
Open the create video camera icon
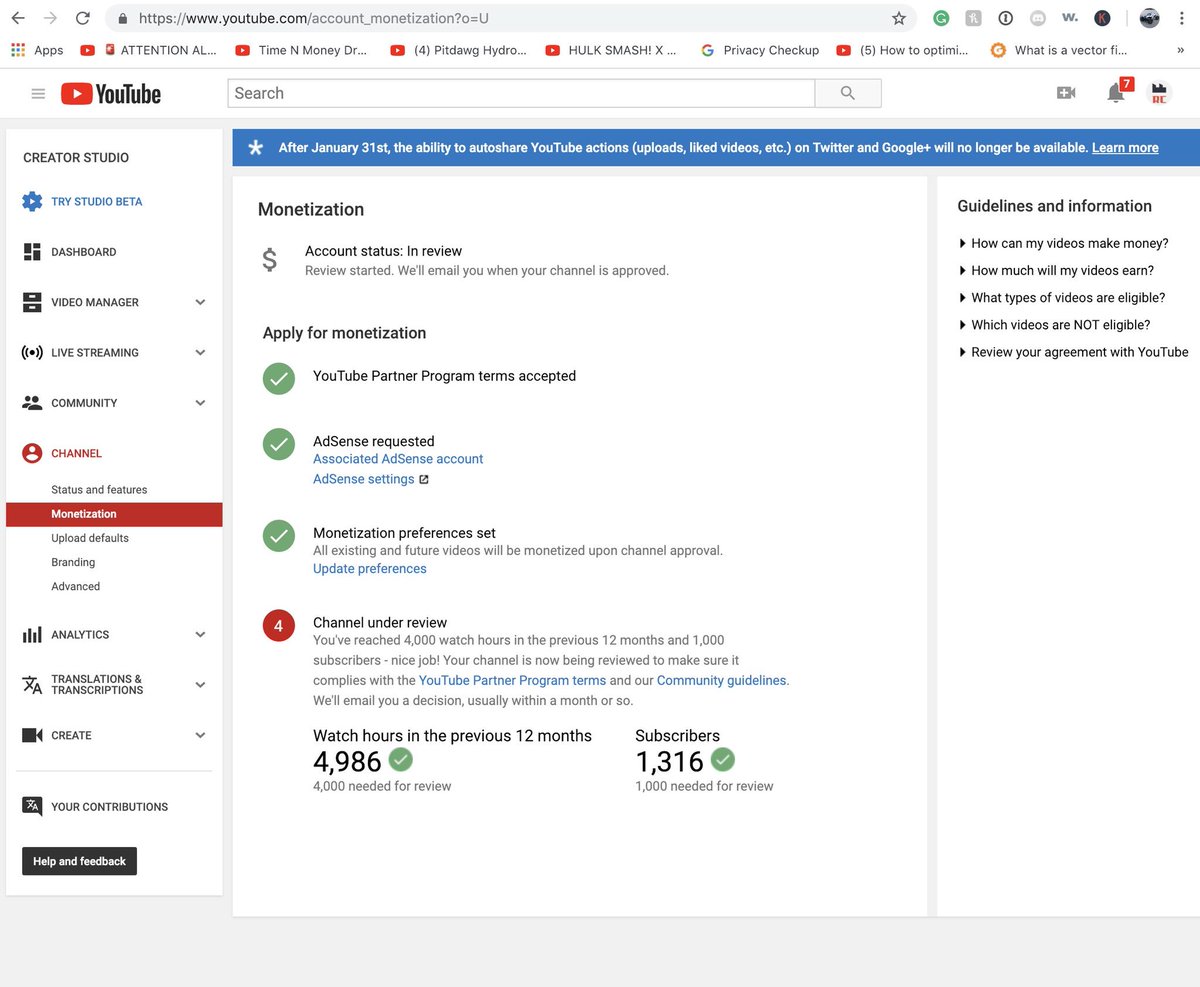pos(1066,93)
